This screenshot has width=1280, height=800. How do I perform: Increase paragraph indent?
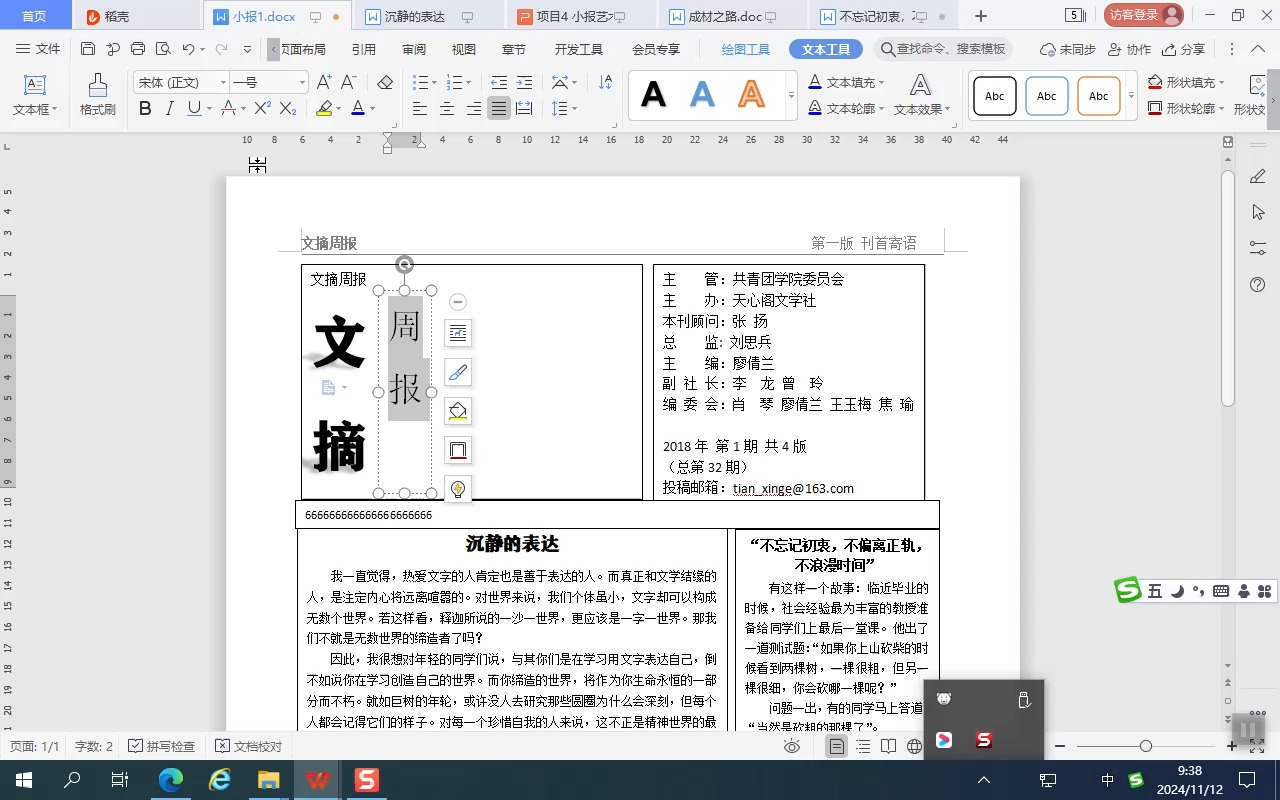(524, 82)
